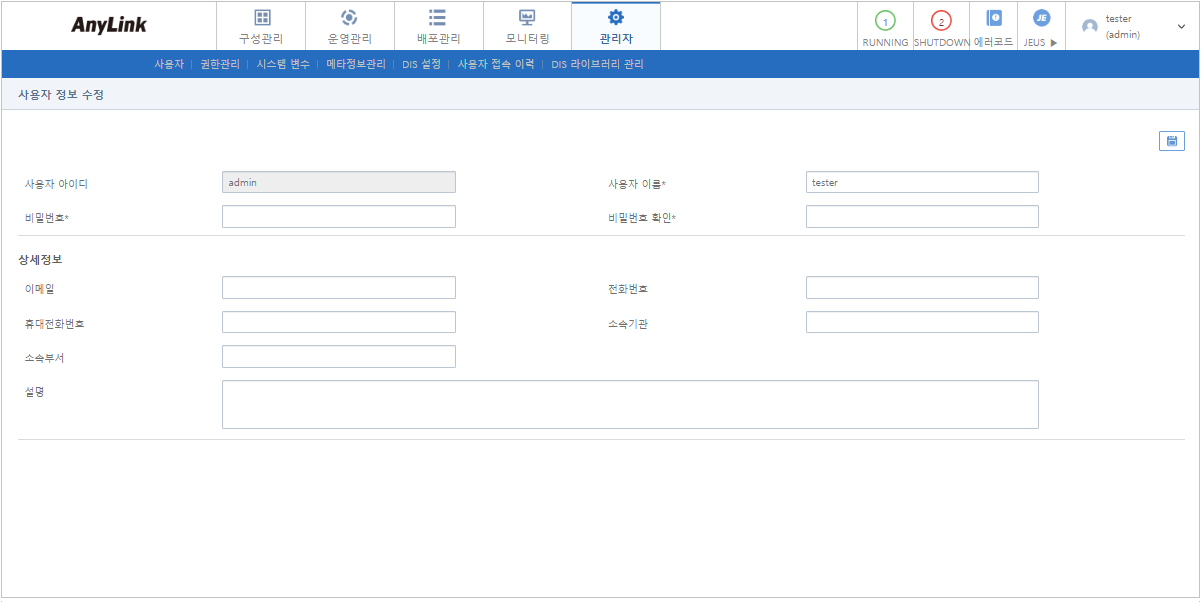The height and width of the screenshot is (602, 1204).
Task: Click the Save (diskette) icon
Action: point(1171,140)
